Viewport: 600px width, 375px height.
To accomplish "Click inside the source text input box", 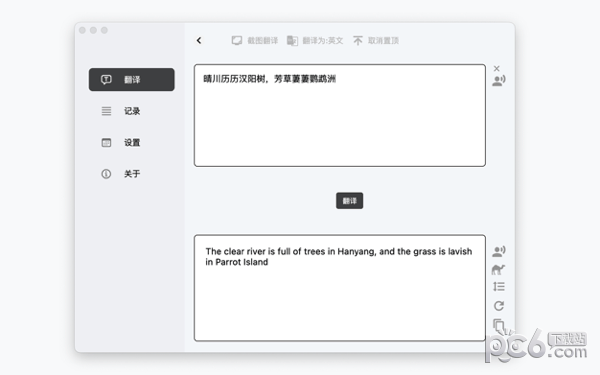I will (x=340, y=116).
